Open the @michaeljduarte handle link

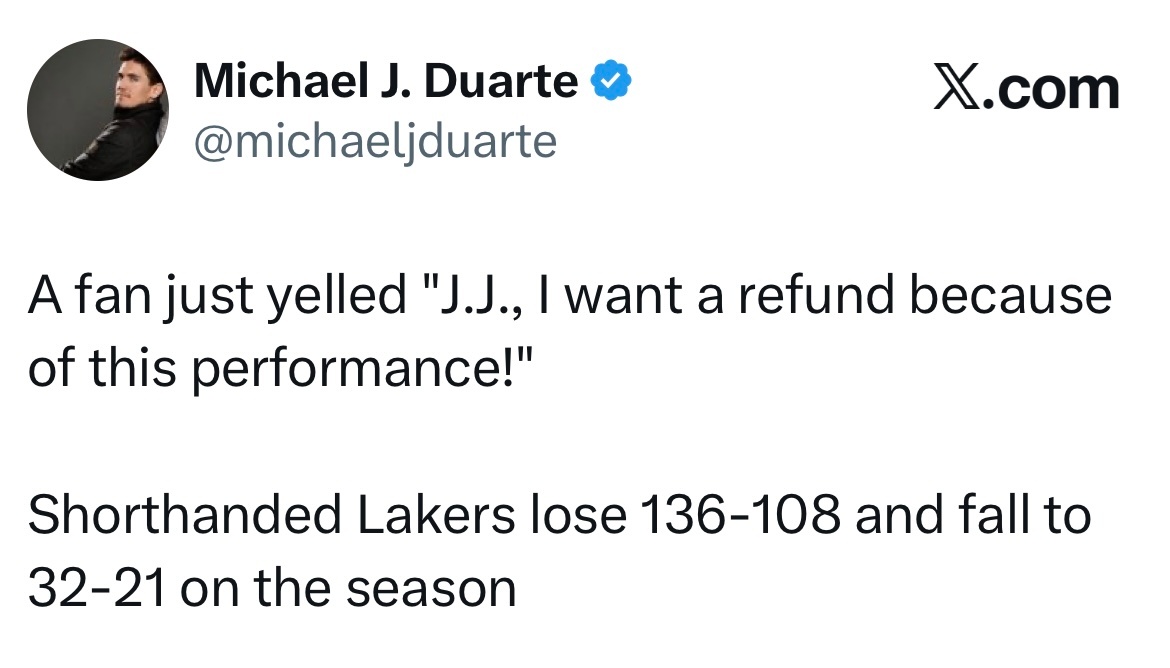point(375,141)
